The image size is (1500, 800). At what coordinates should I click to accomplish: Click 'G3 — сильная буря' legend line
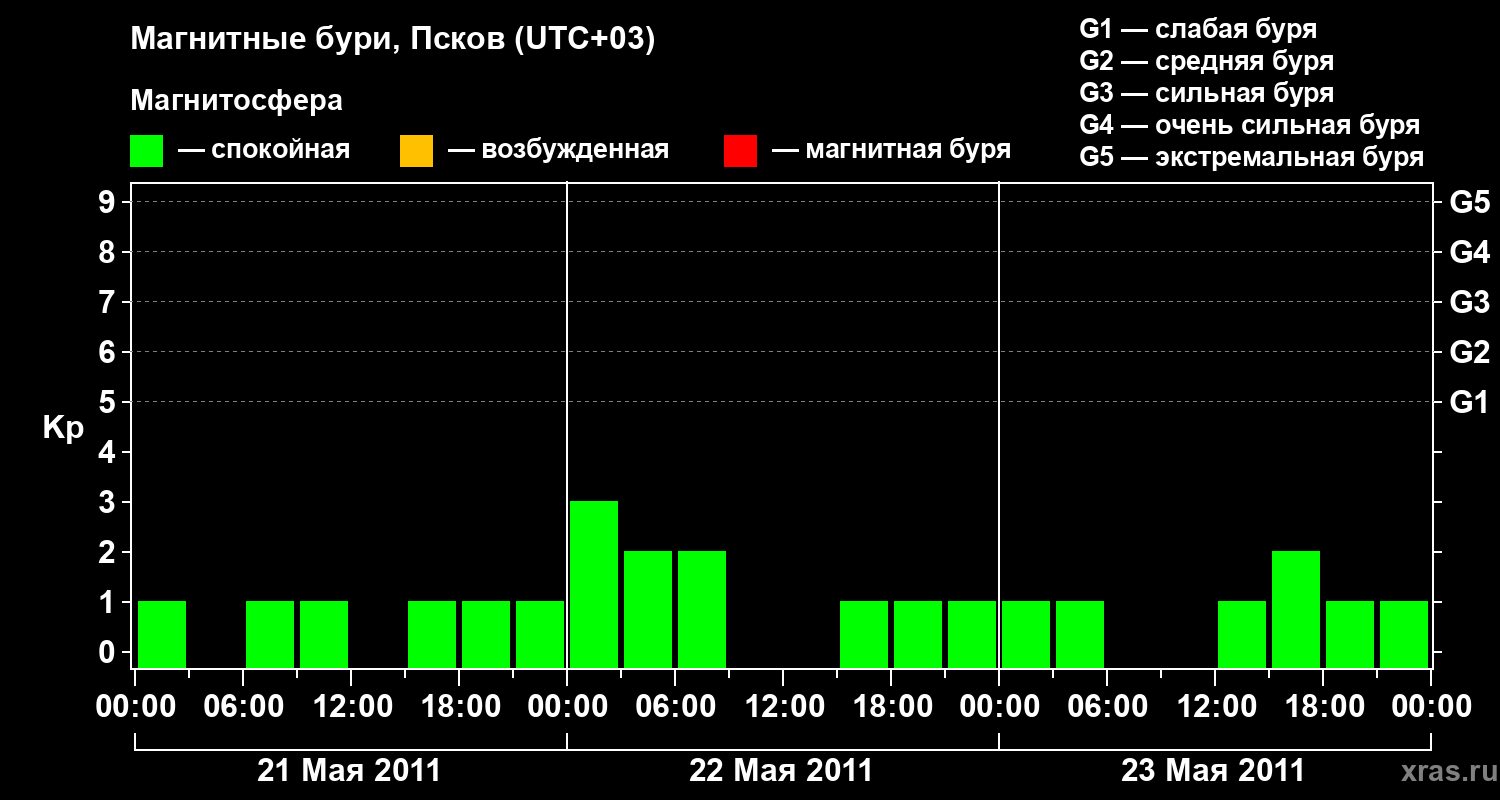click(1206, 93)
